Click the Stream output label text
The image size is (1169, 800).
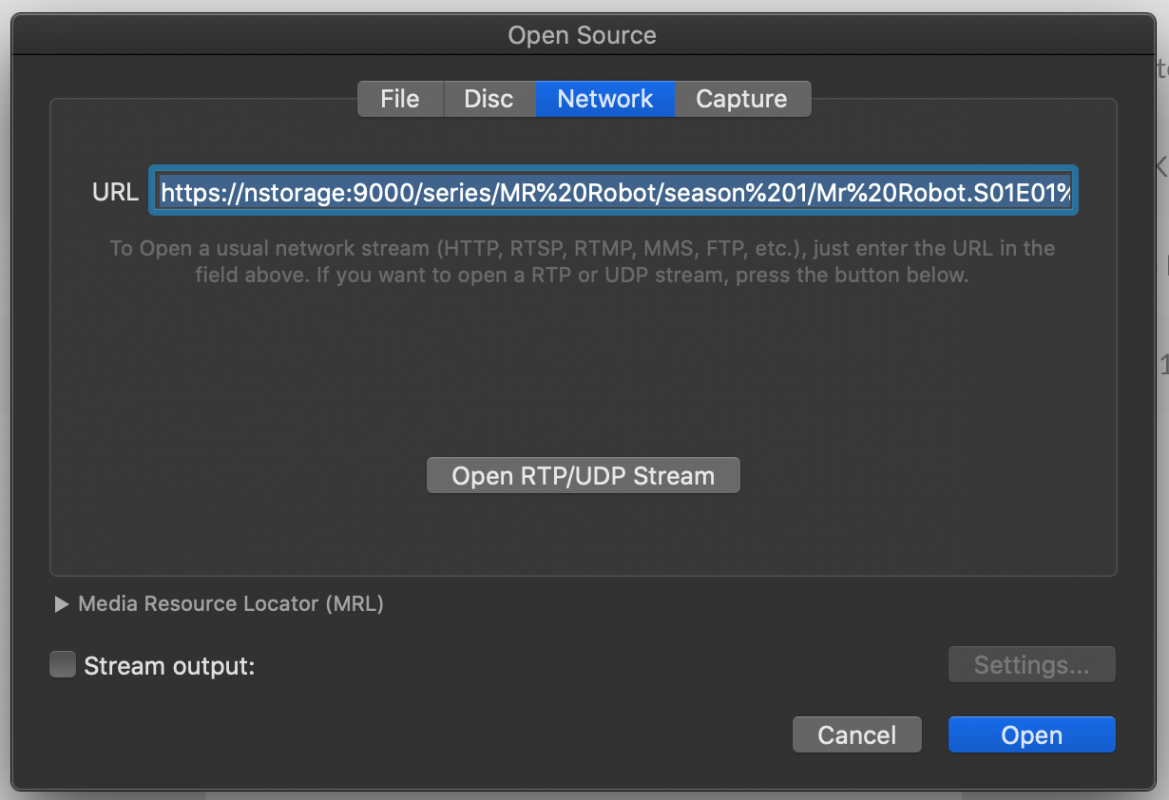point(169,666)
